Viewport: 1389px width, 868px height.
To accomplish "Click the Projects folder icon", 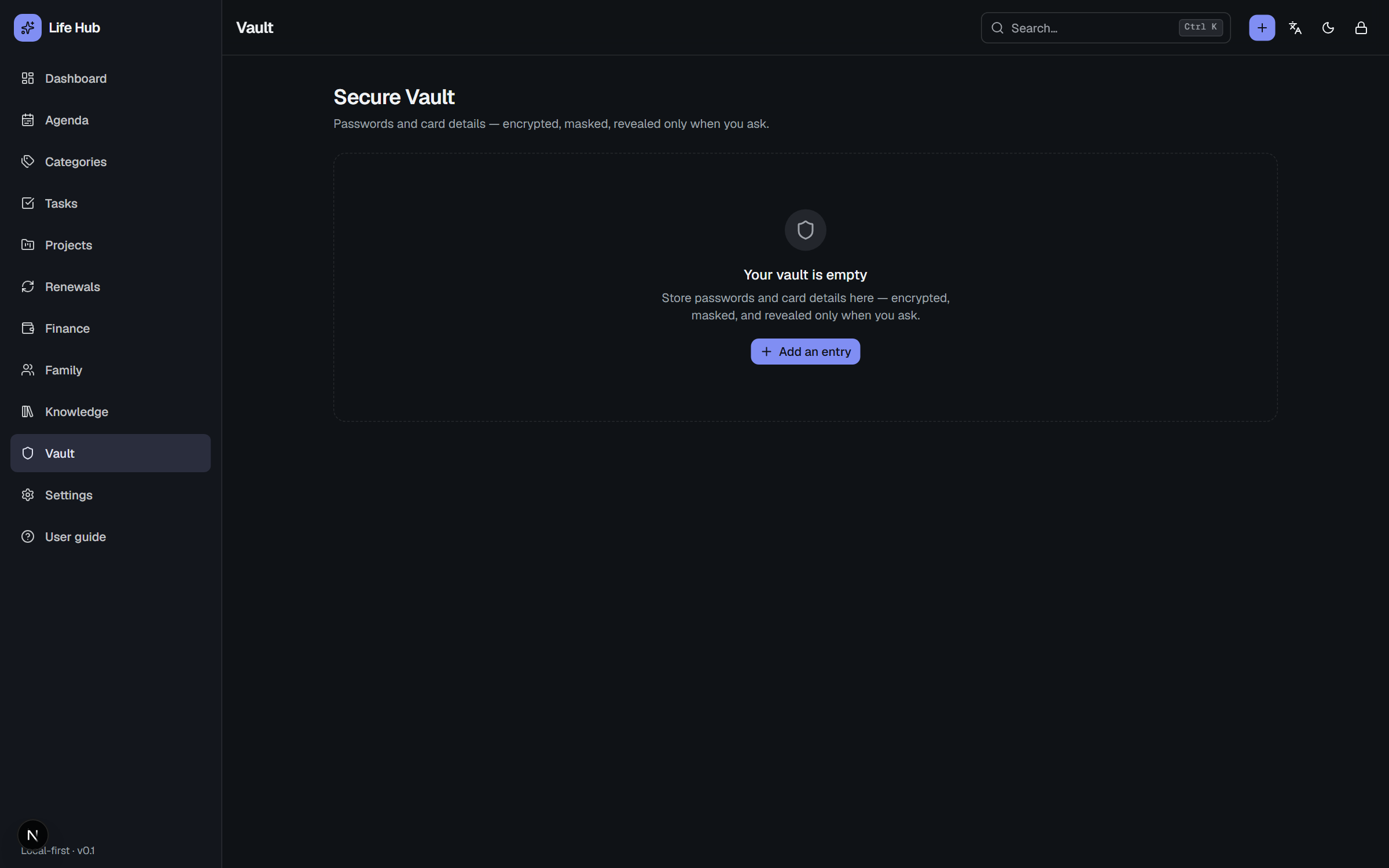I will [27, 245].
